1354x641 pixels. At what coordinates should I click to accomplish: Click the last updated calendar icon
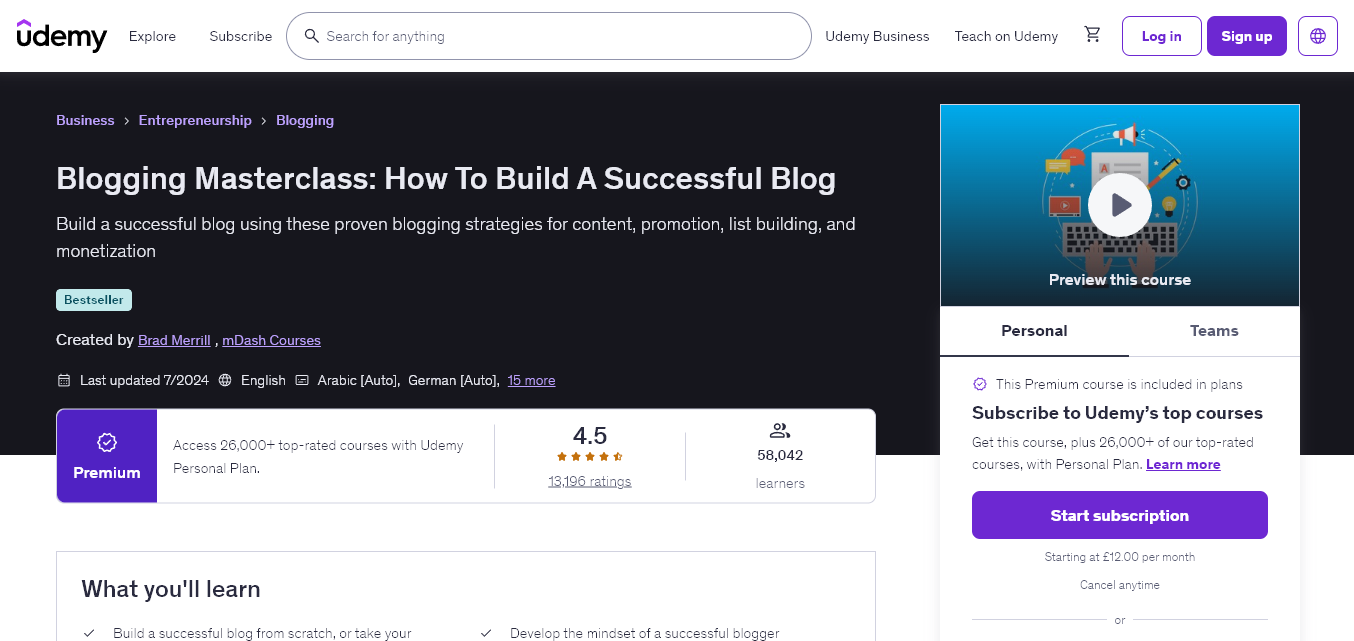point(64,380)
